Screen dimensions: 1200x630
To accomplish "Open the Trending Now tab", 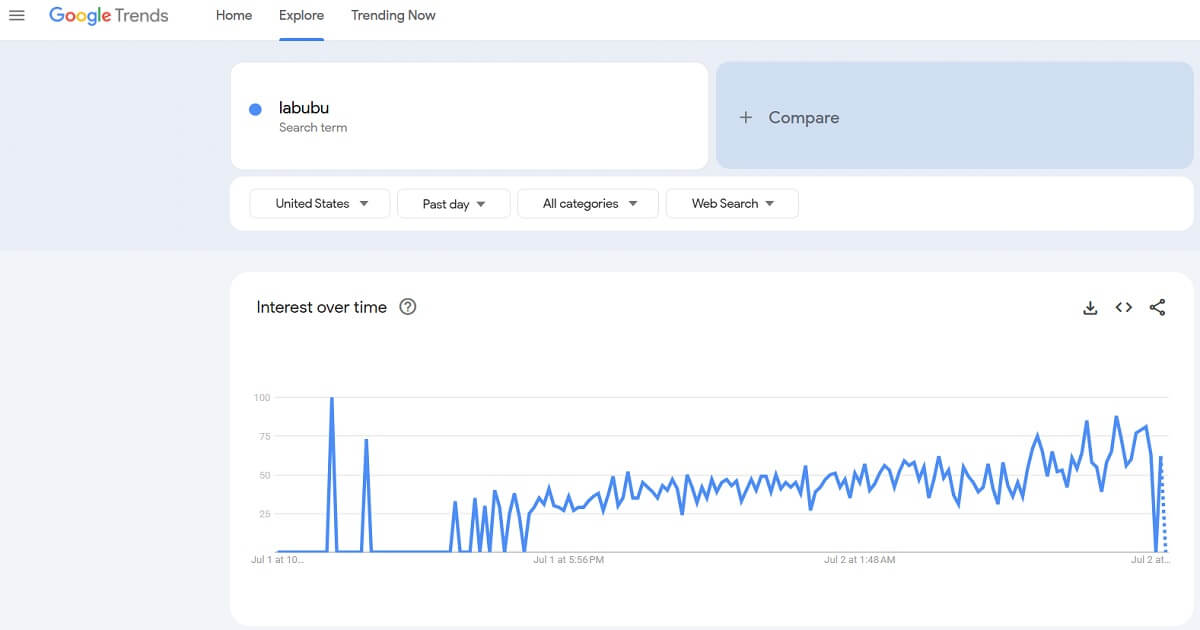I will pos(393,15).
